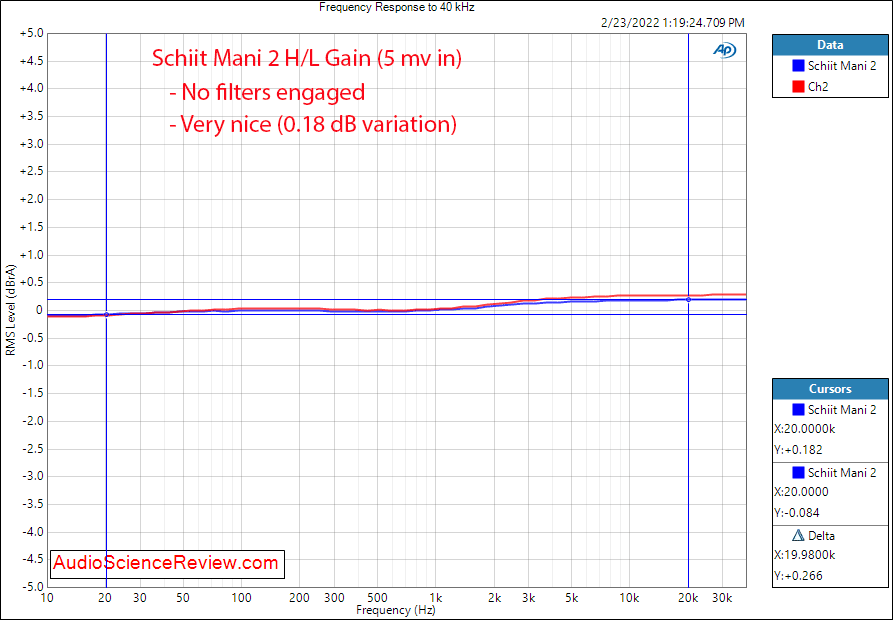Click the 100 tick label on the frequency axis
The image size is (893, 620).
(x=241, y=598)
